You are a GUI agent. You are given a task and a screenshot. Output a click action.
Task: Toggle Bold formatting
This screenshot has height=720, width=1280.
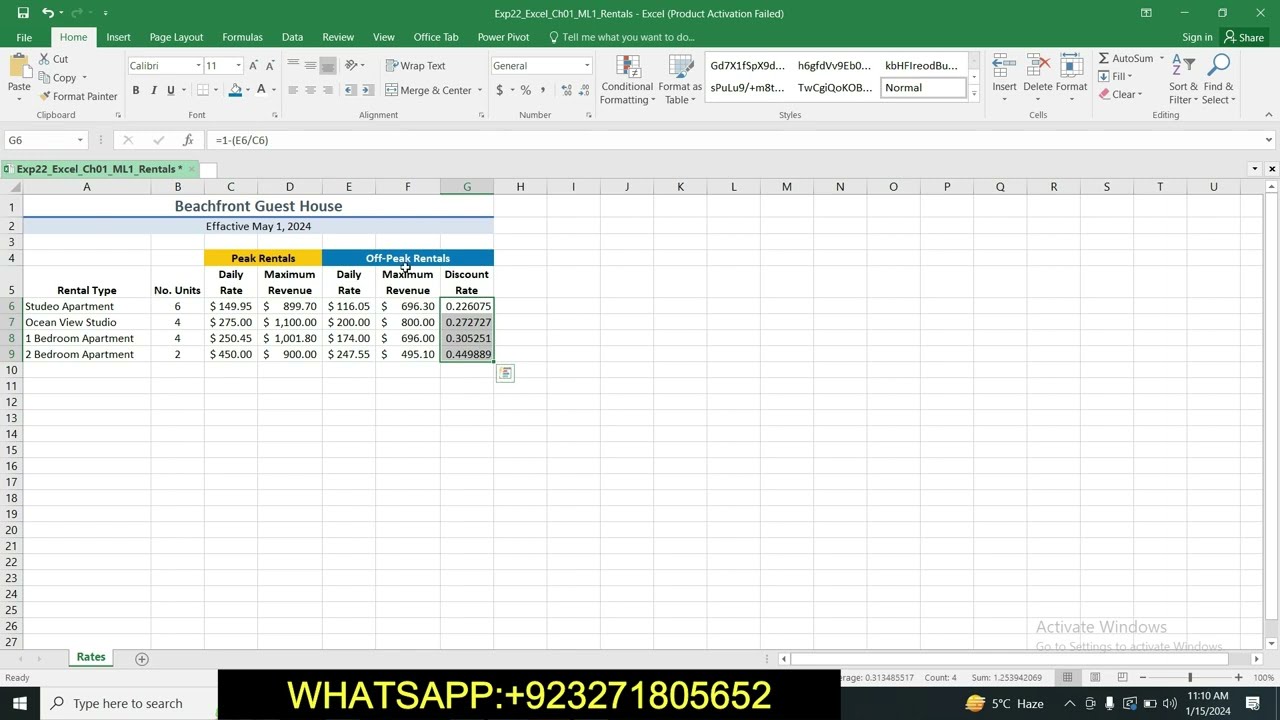[136, 90]
